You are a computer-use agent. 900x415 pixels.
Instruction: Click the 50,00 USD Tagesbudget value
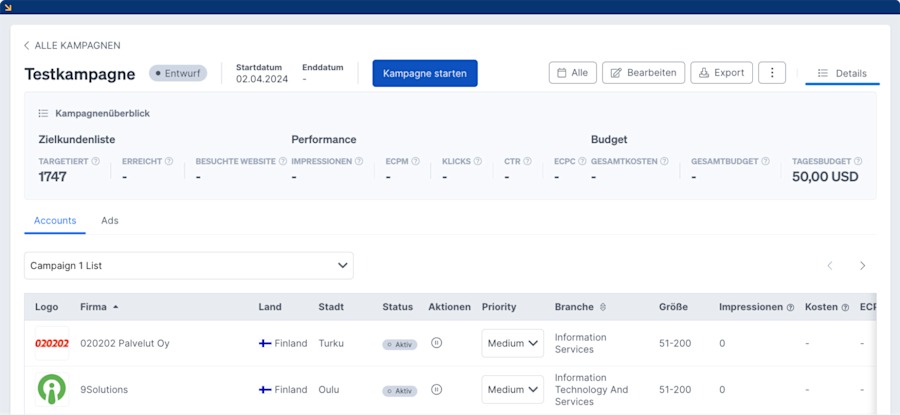(x=825, y=177)
